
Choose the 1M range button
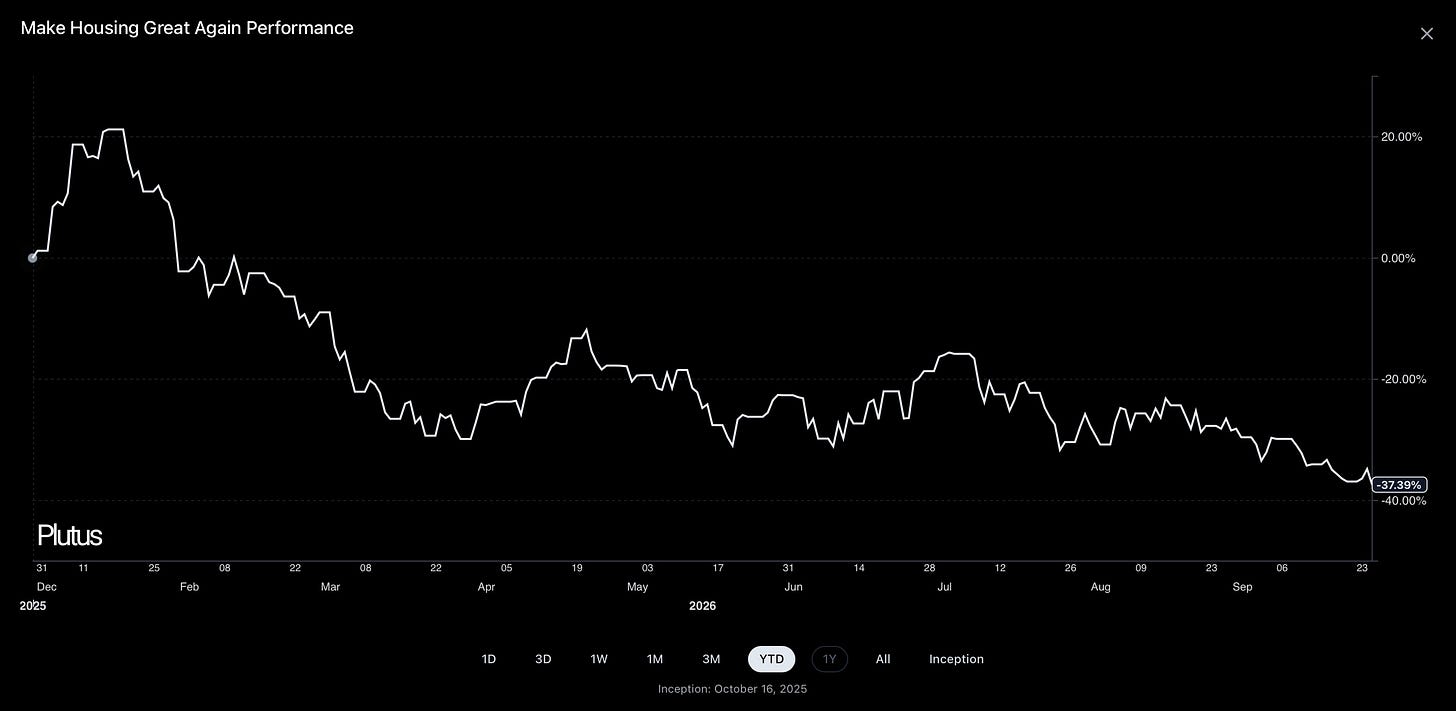(655, 659)
